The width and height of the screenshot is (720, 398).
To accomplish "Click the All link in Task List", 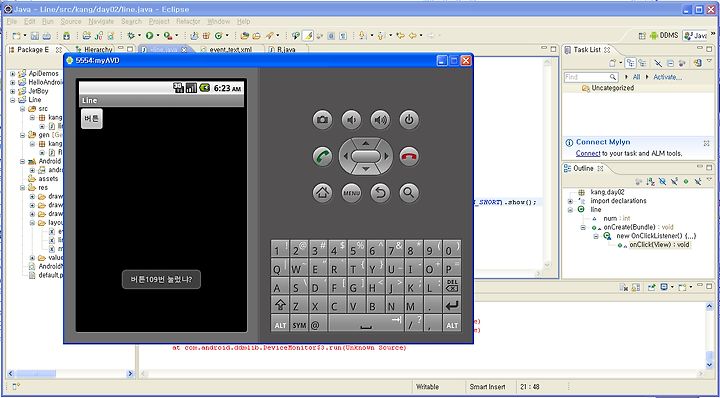I will (636, 77).
